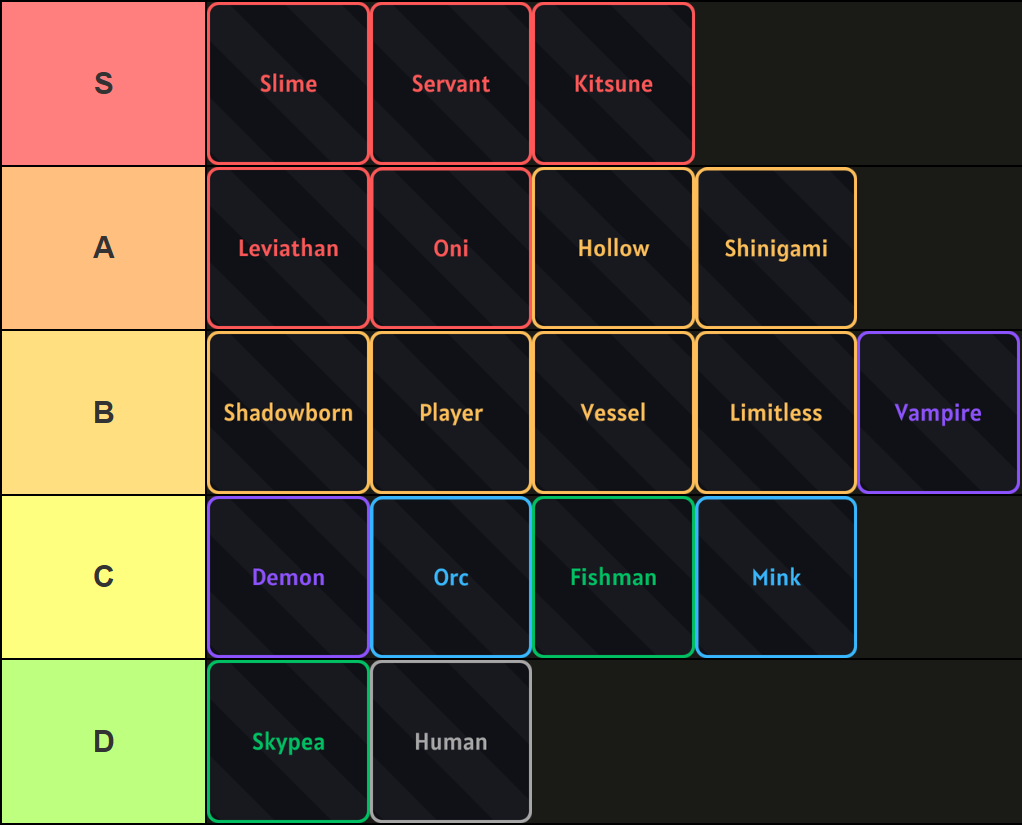Image resolution: width=1022 pixels, height=825 pixels.
Task: Select the Limitless tile
Action: 776,413
